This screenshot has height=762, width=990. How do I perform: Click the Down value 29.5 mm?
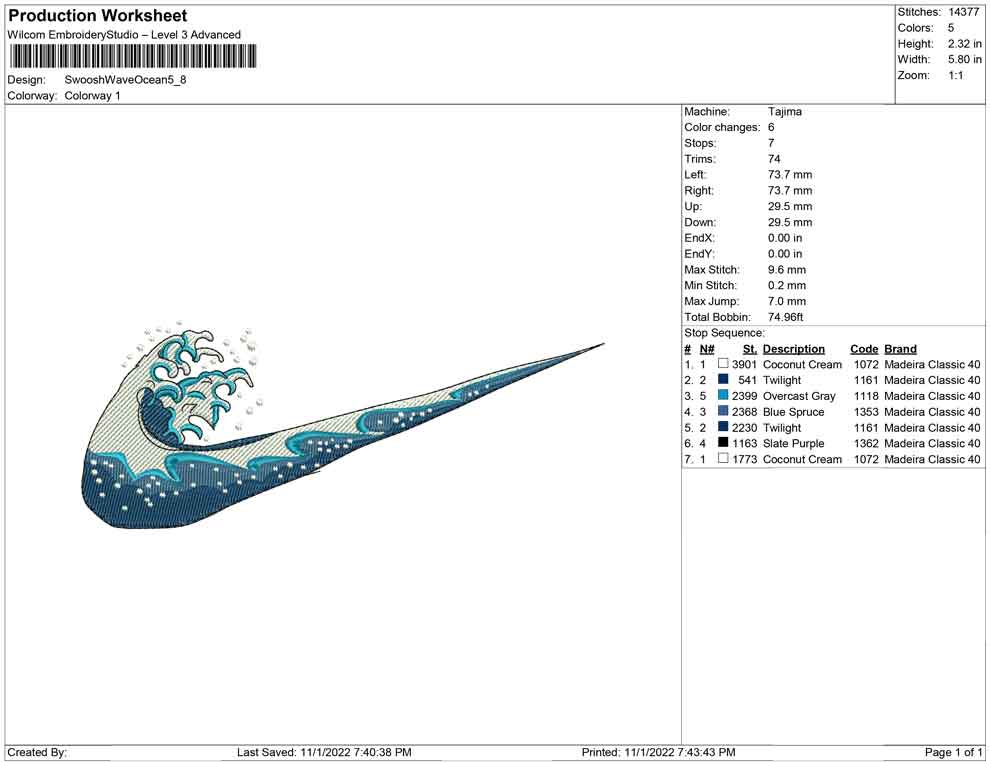[790, 222]
